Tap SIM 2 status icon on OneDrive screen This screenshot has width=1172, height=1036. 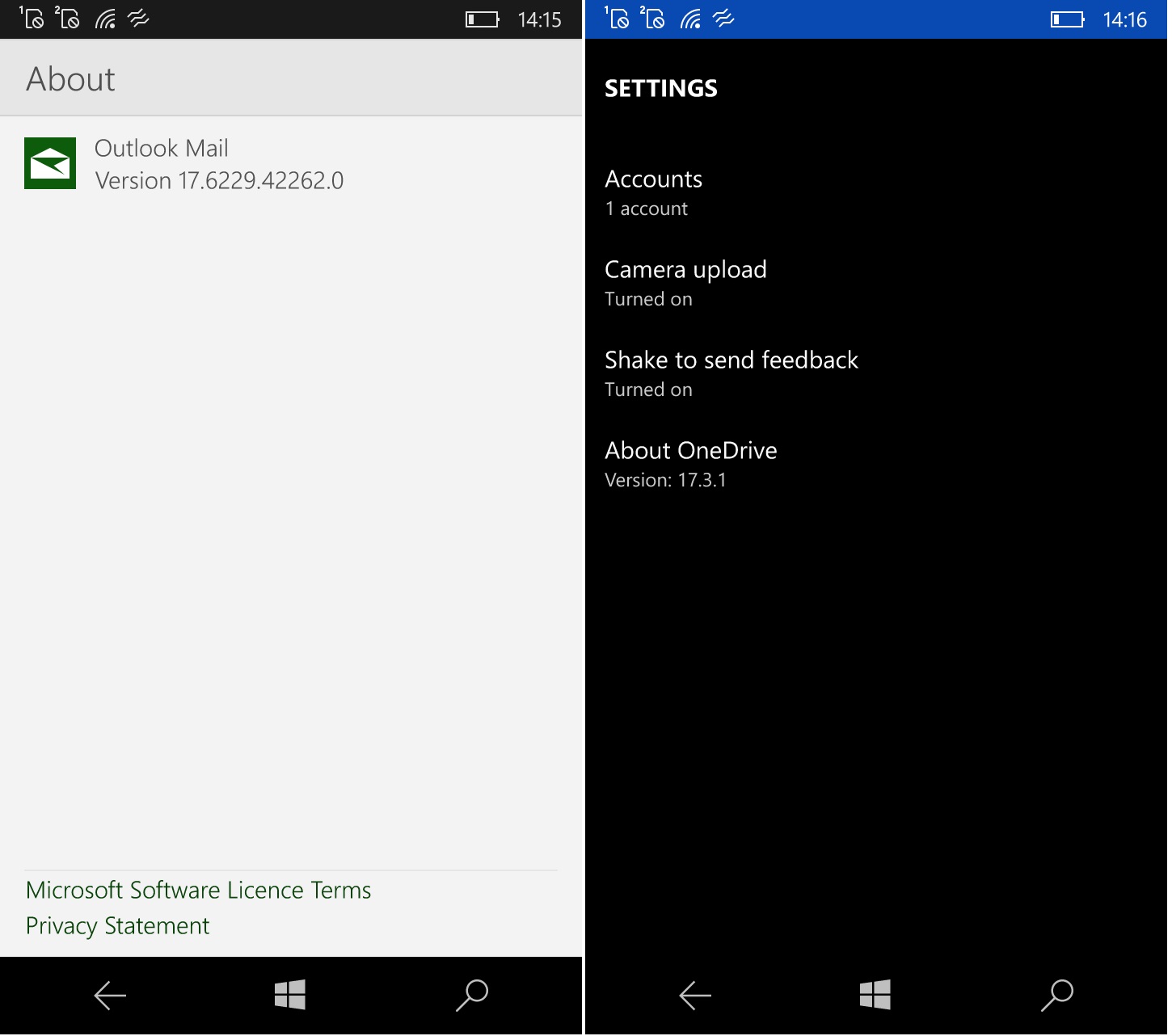[x=652, y=18]
